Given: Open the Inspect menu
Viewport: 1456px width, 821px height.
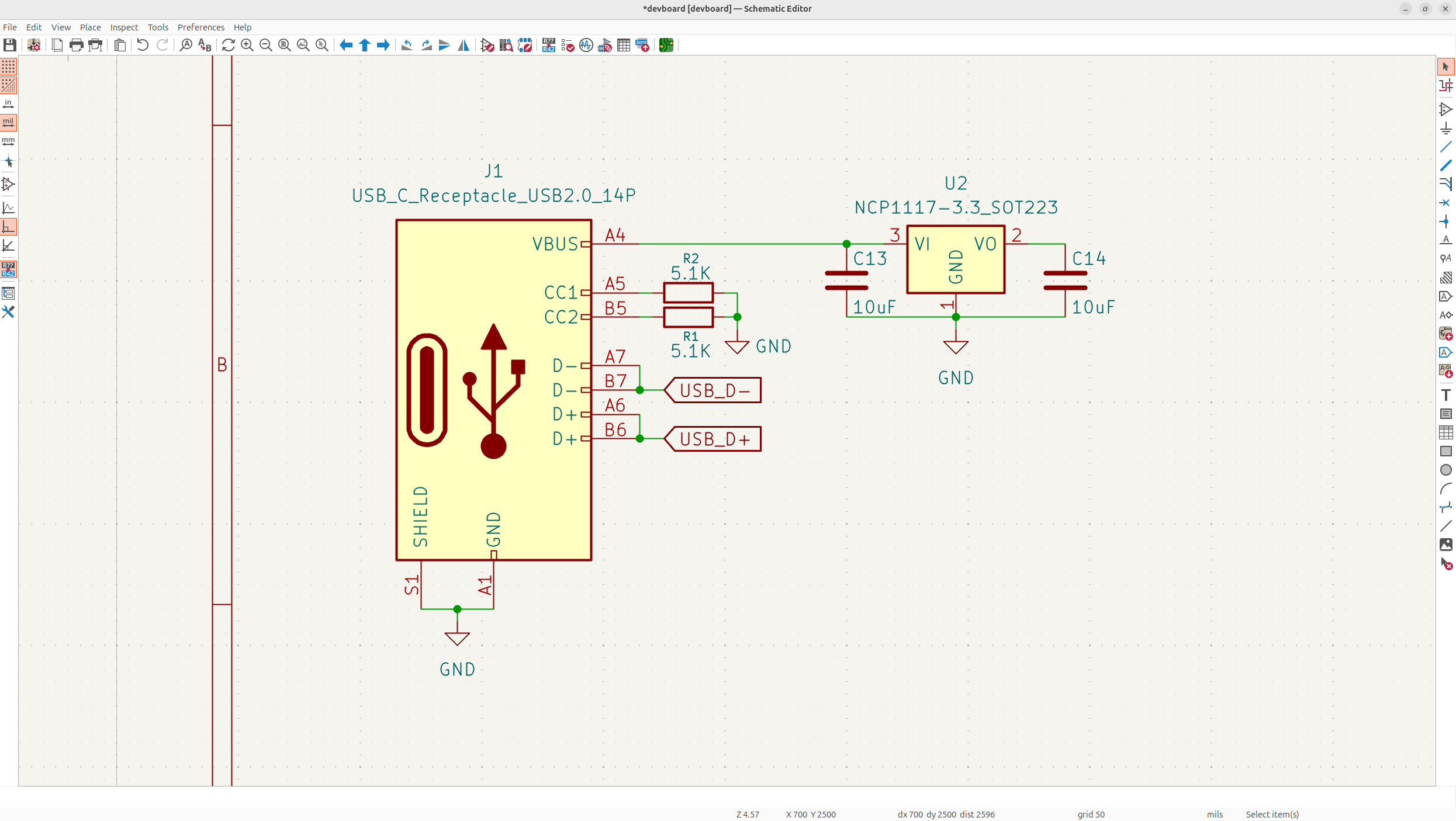Looking at the screenshot, I should [124, 27].
